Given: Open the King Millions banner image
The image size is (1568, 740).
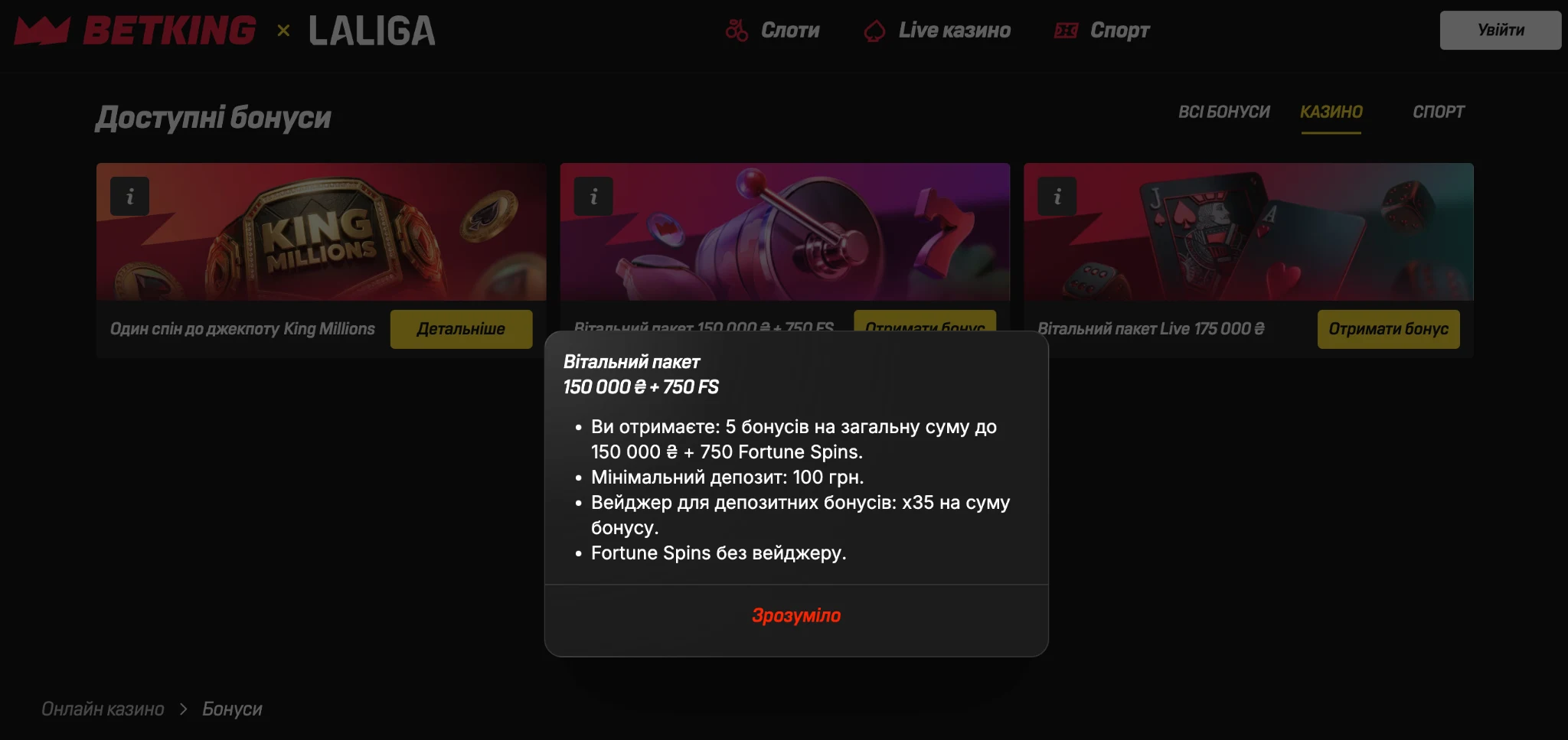Looking at the screenshot, I should (322, 232).
